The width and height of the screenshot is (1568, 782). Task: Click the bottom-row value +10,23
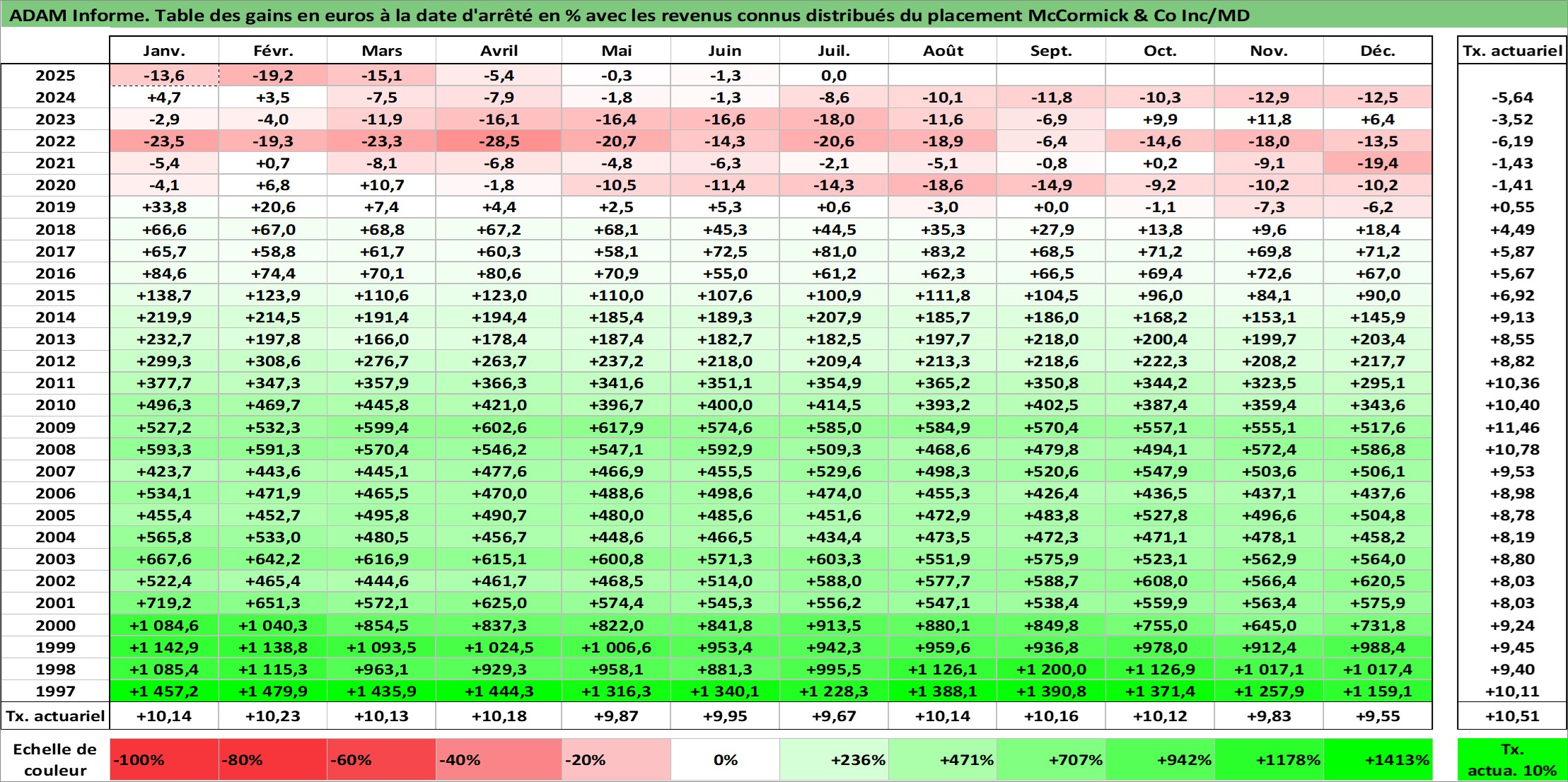tap(273, 716)
